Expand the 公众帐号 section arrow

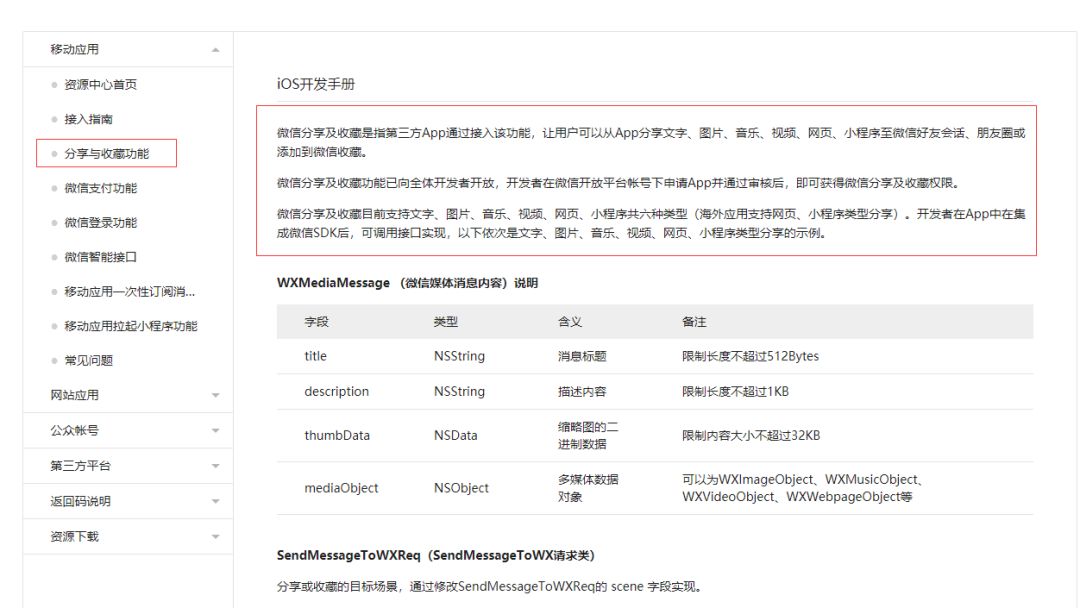tap(216, 430)
